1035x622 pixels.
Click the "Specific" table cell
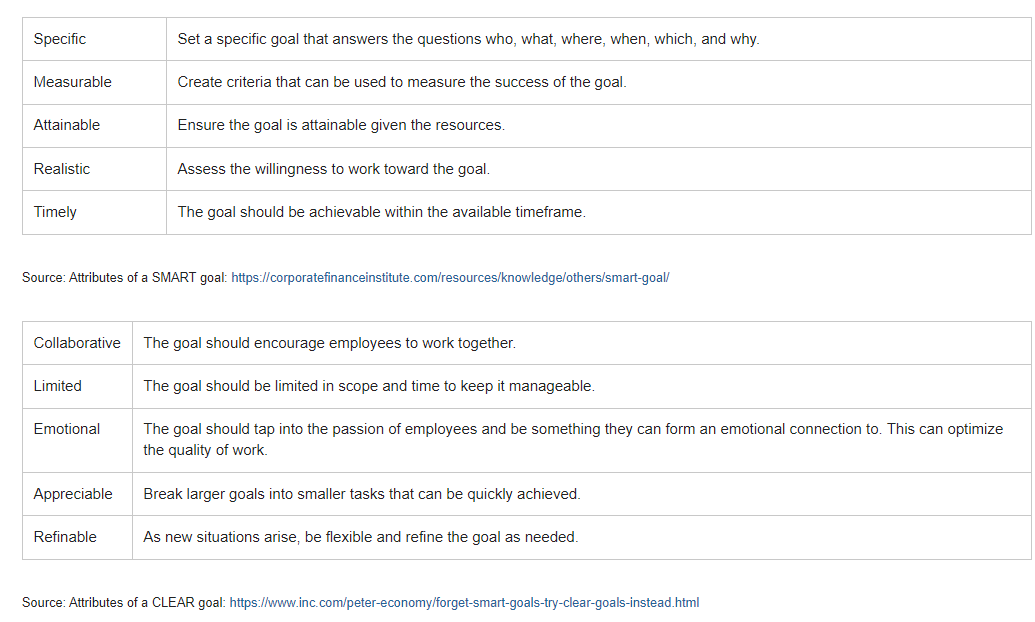pos(60,39)
